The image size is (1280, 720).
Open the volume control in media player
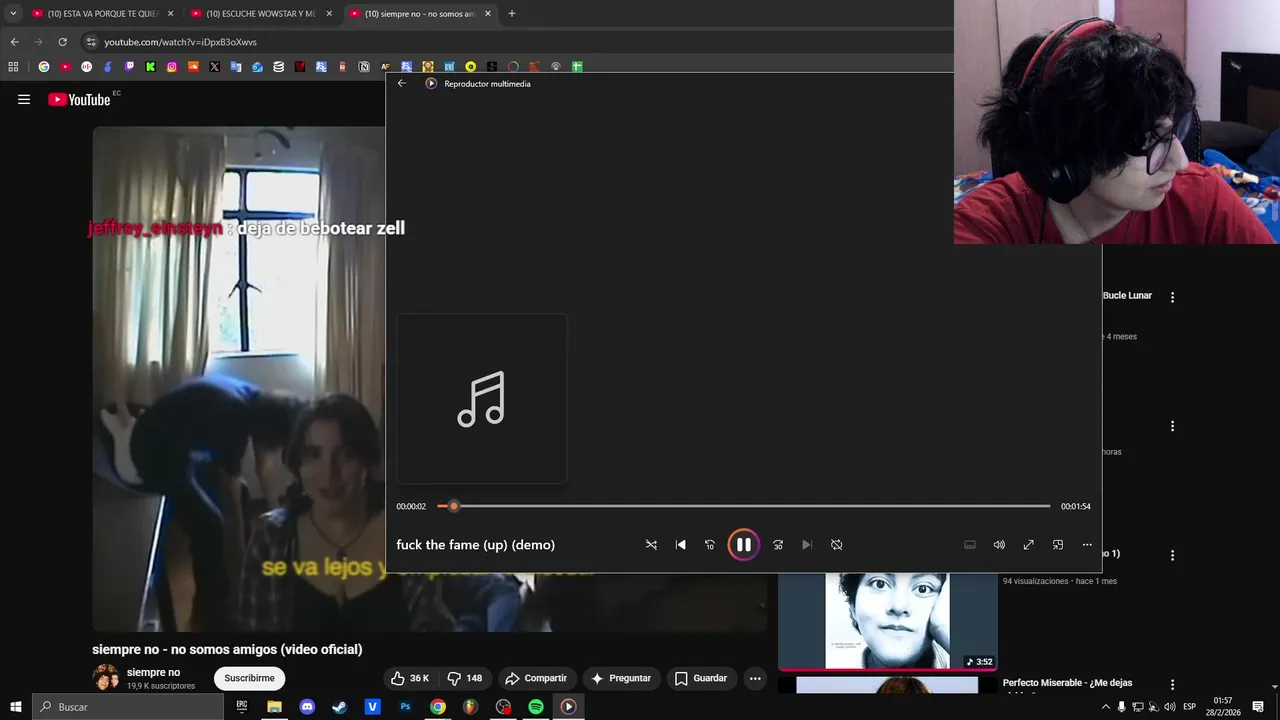999,545
